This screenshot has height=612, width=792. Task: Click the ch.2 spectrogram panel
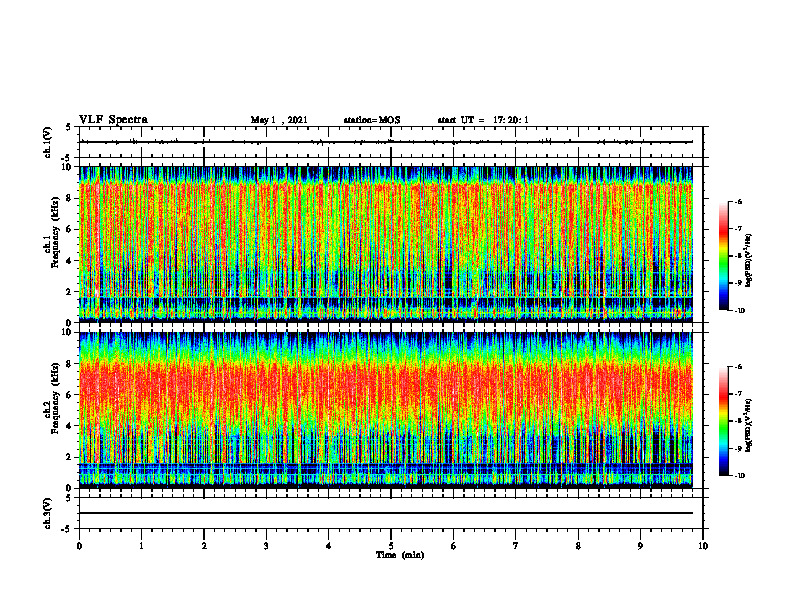[x=386, y=410]
